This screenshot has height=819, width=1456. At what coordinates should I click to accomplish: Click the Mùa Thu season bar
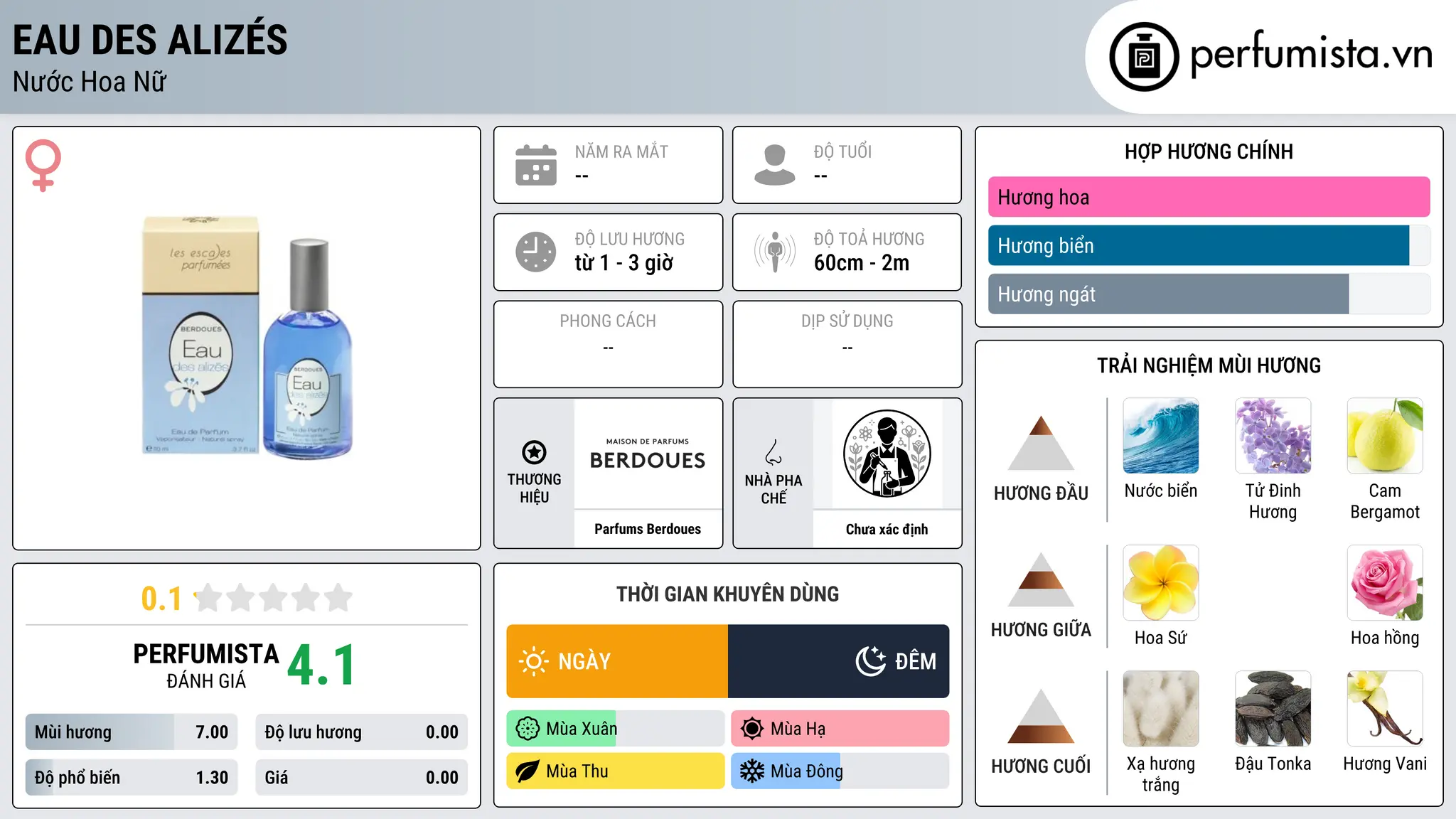(x=616, y=771)
